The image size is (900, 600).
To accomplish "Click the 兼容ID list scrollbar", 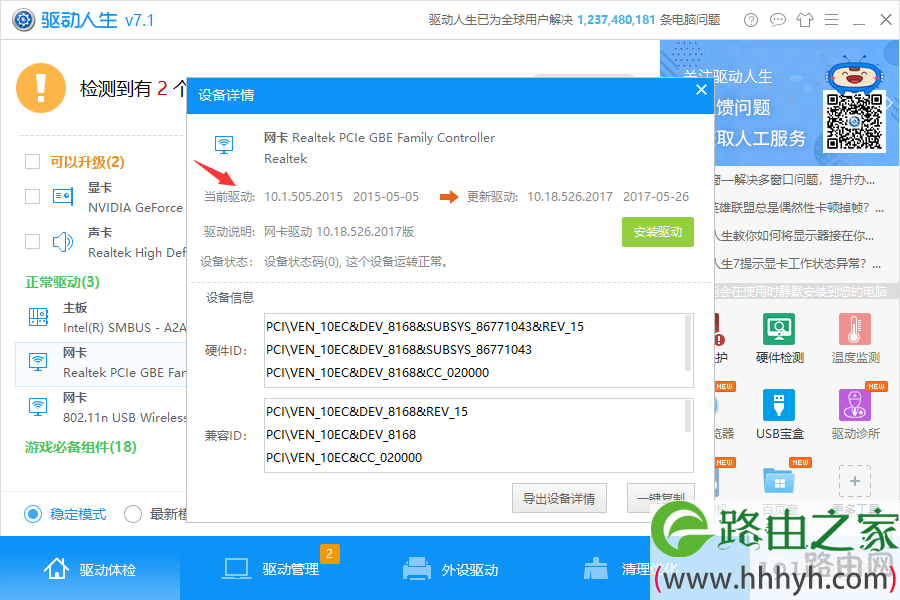I will 688,416.
